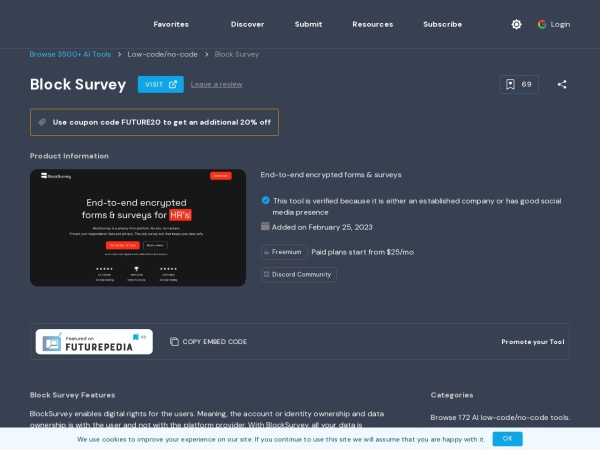Click Browse 172 AI low-code/no-code tools
This screenshot has width=600, height=450.
click(500, 417)
